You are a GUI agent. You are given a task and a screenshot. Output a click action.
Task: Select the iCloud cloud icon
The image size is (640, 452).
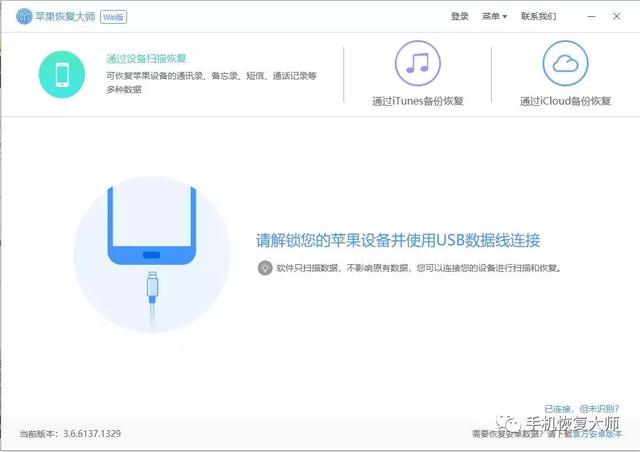[565, 63]
